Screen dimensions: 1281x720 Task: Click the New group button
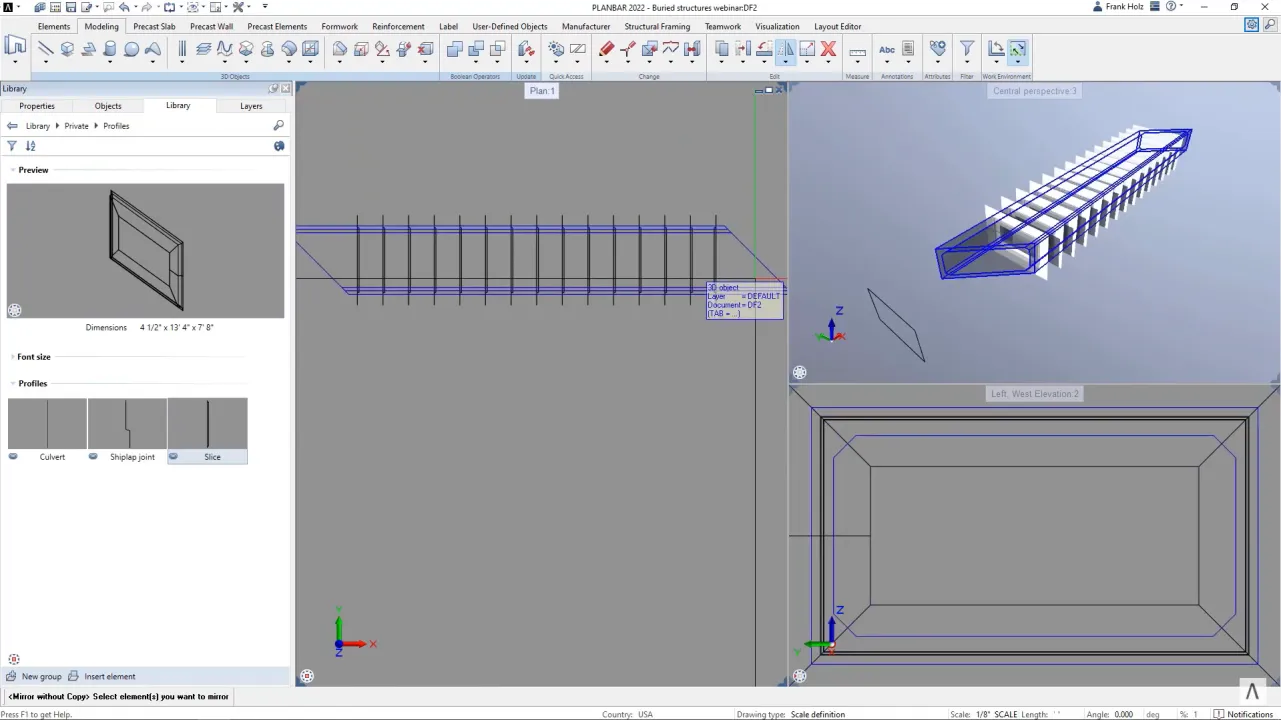click(x=41, y=676)
